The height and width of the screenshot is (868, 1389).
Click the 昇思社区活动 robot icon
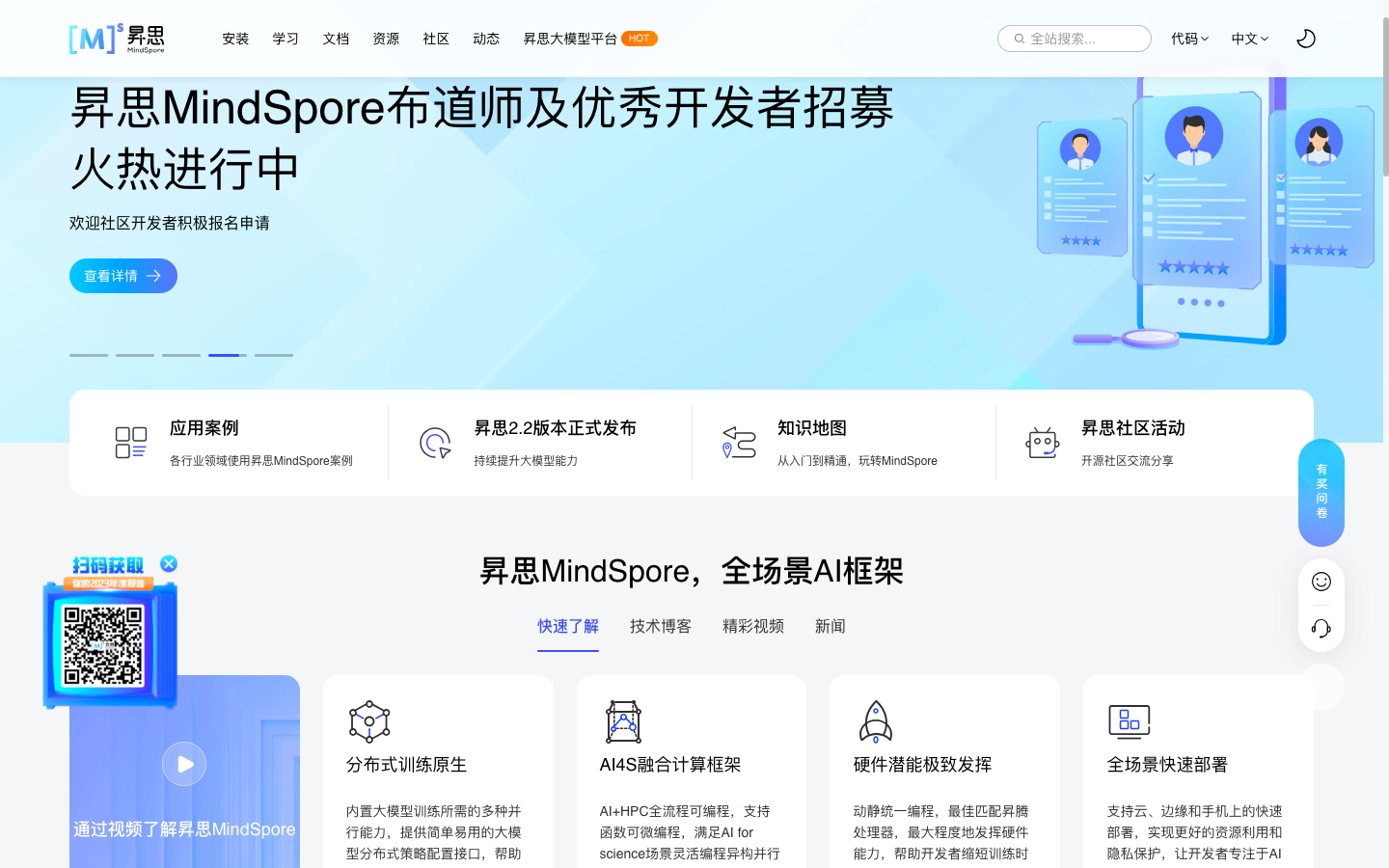click(1043, 443)
